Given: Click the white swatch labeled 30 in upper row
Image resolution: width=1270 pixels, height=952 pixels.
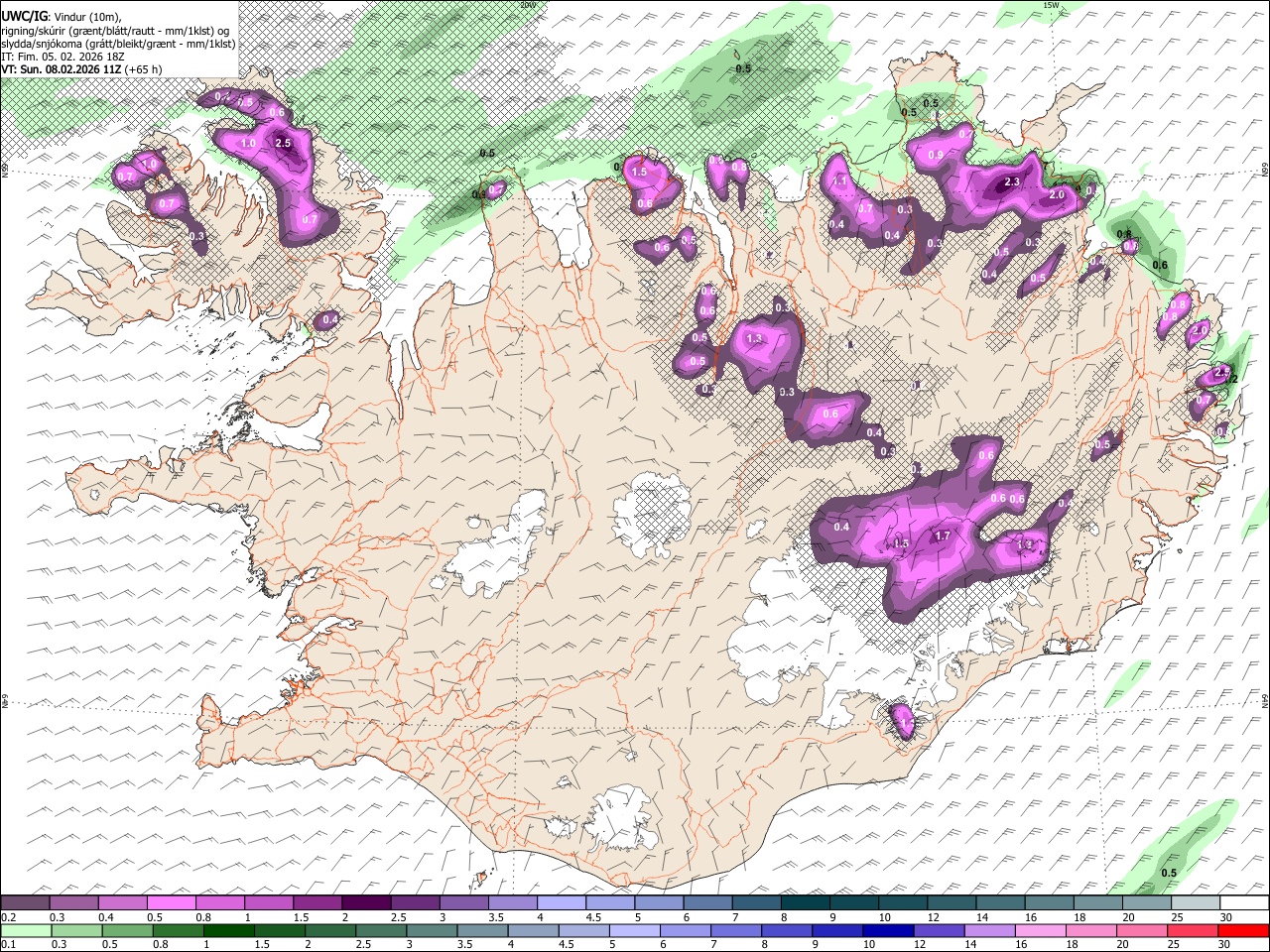Looking at the screenshot, I should (1243, 903).
